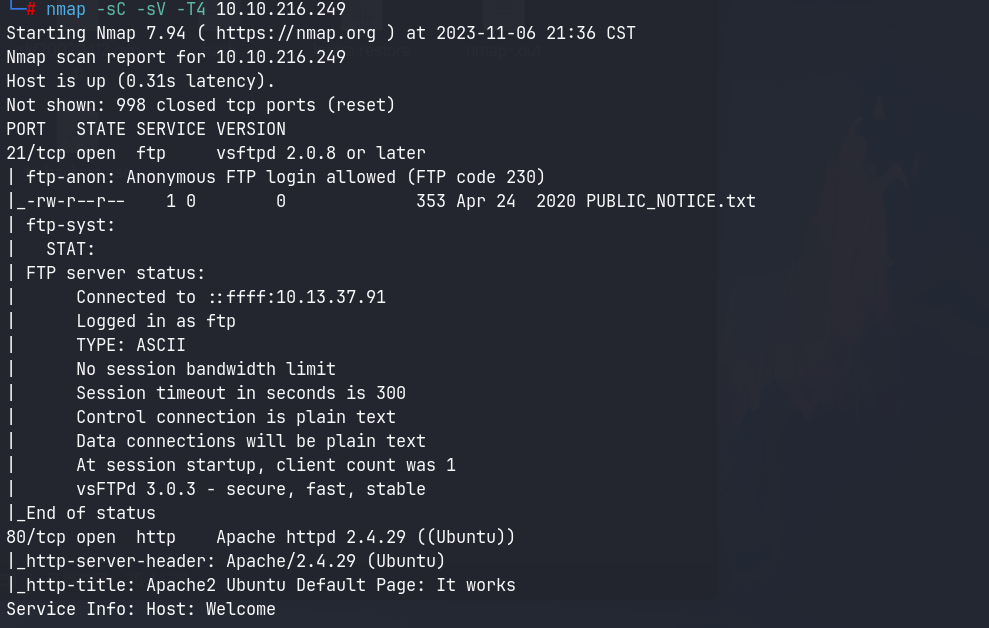Viewport: 989px width, 628px height.
Task: Click the red root prompt hash symbol
Action: [x=31, y=9]
